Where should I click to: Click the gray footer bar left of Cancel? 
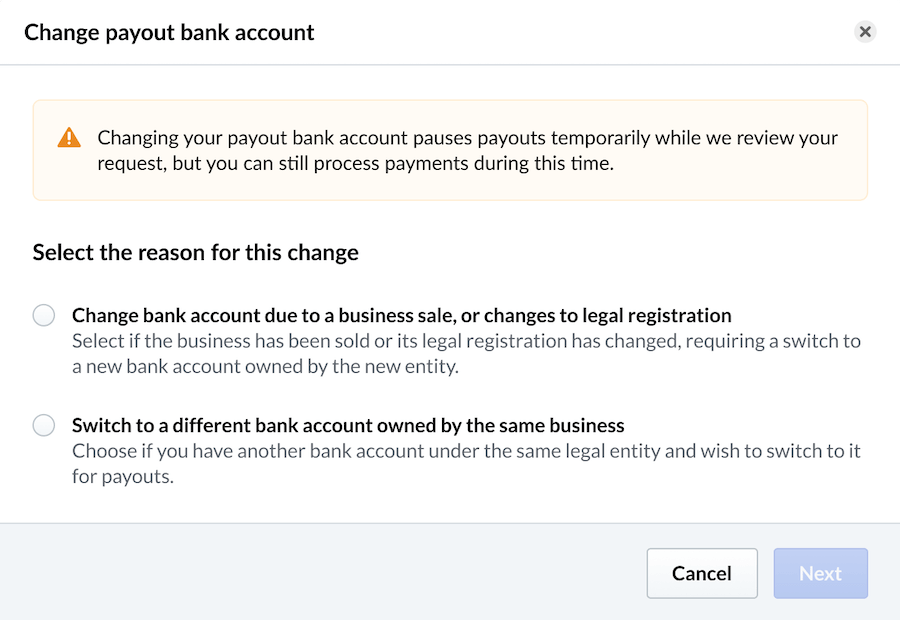tap(320, 573)
